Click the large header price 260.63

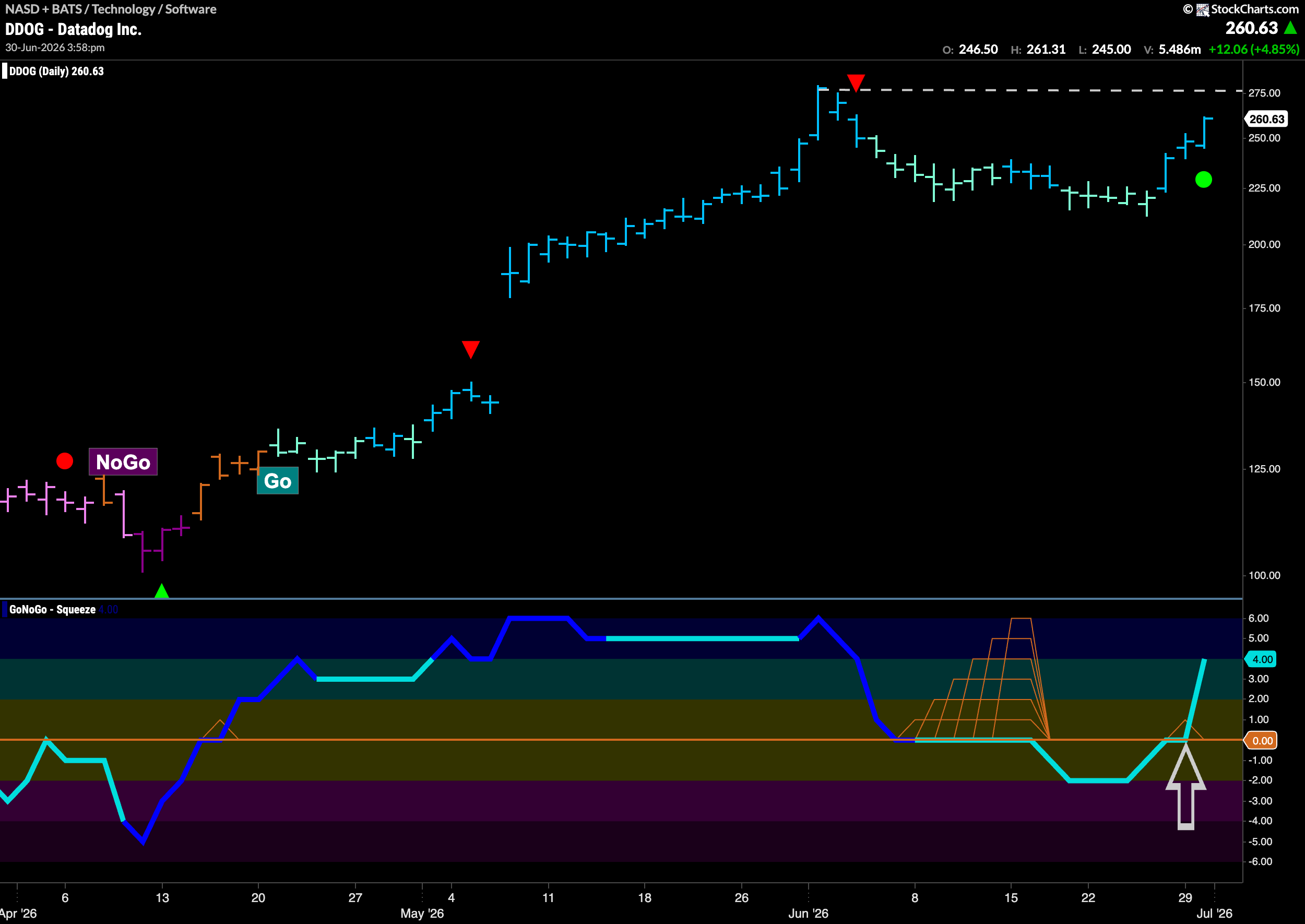pyautogui.click(x=1252, y=28)
